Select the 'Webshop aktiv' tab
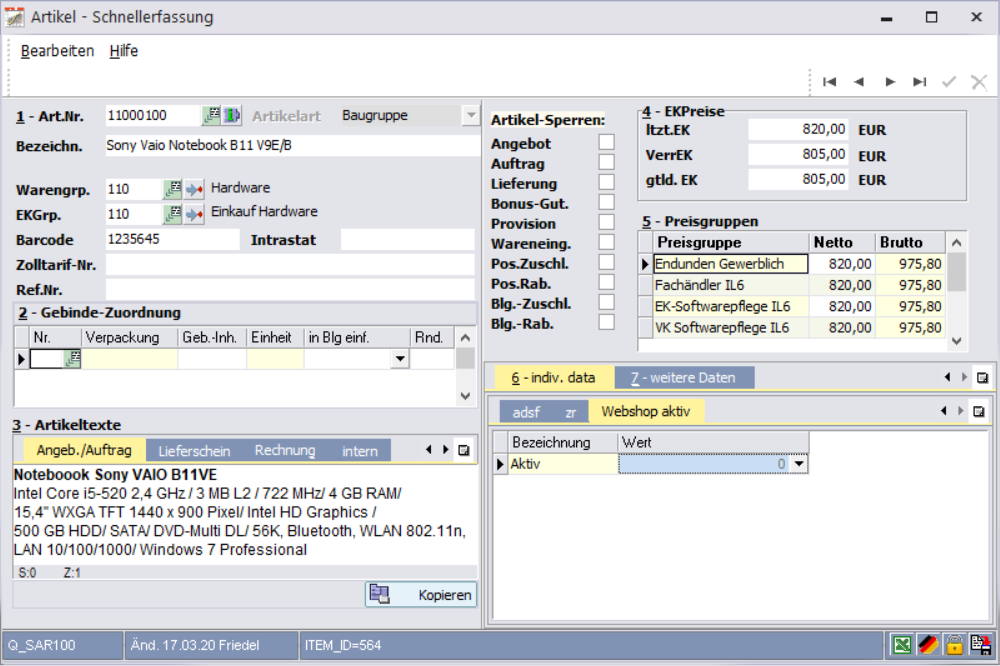 pos(646,411)
